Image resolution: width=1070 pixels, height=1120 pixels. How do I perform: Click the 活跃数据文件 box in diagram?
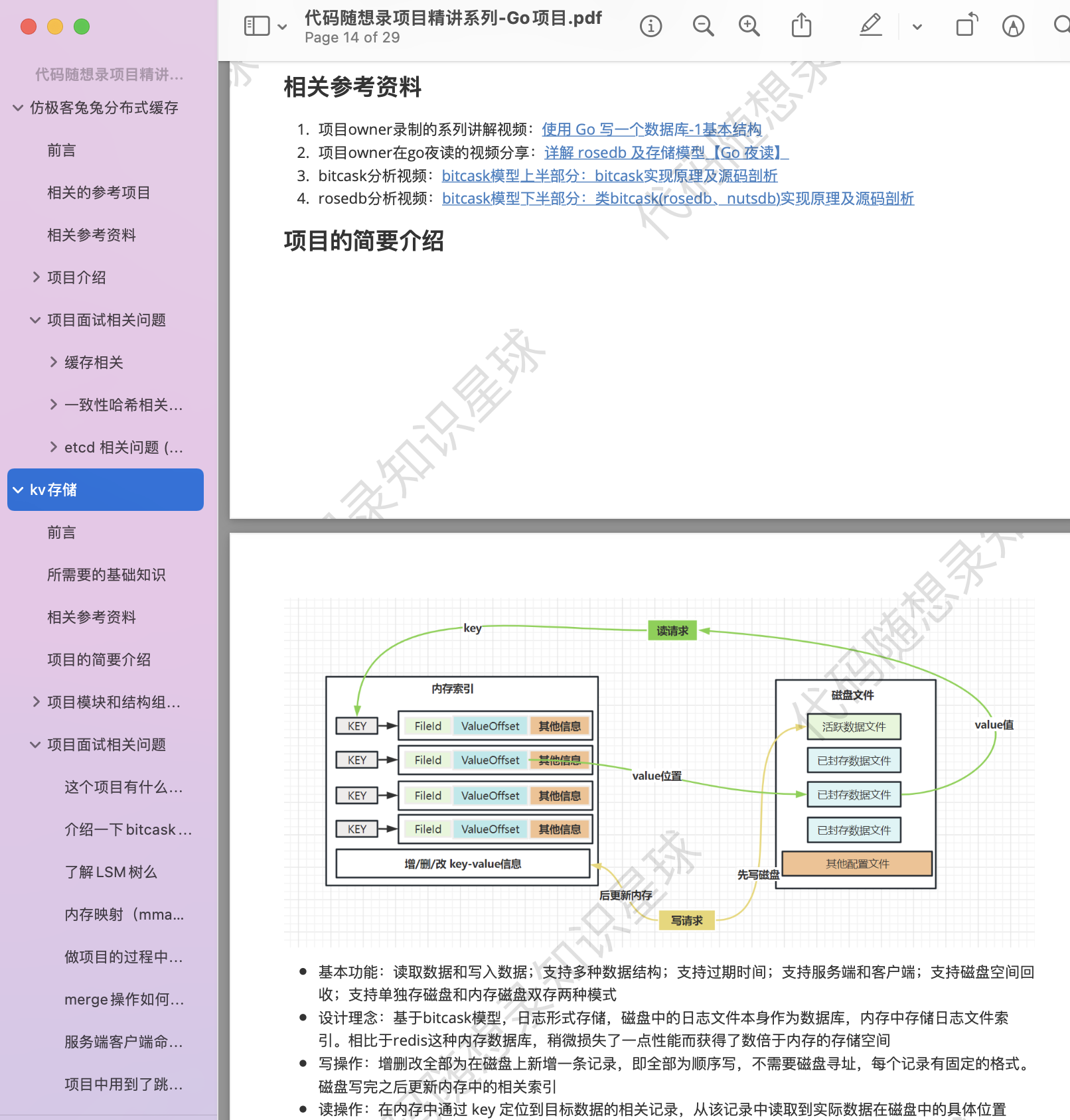click(854, 727)
